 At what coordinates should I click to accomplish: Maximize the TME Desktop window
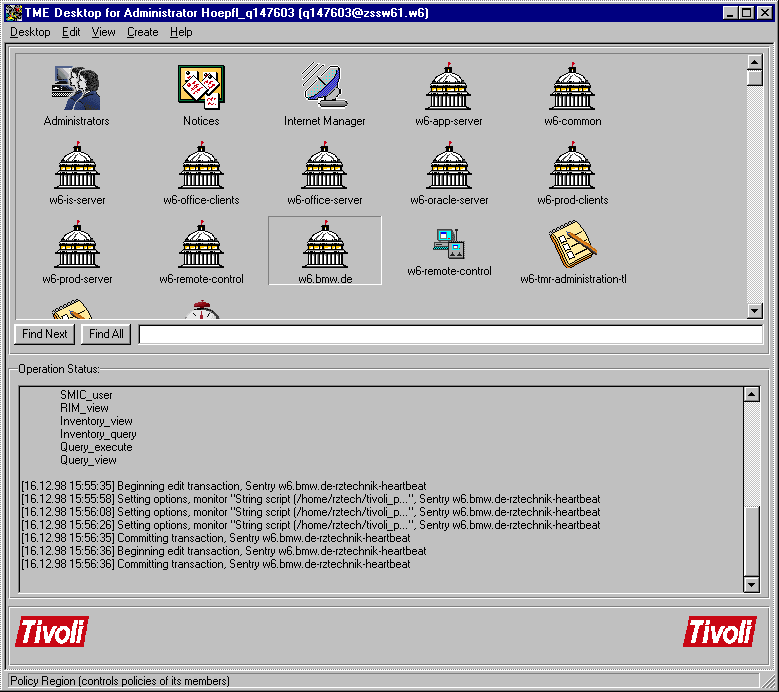coord(746,12)
